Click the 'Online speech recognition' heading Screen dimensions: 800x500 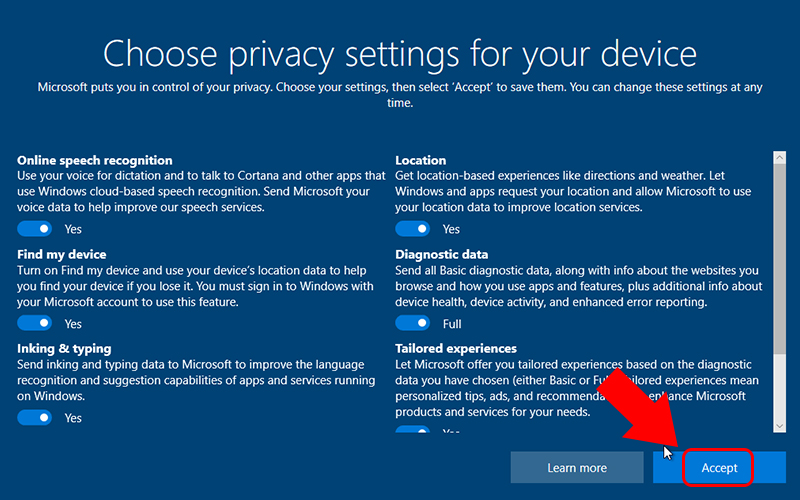(95, 160)
